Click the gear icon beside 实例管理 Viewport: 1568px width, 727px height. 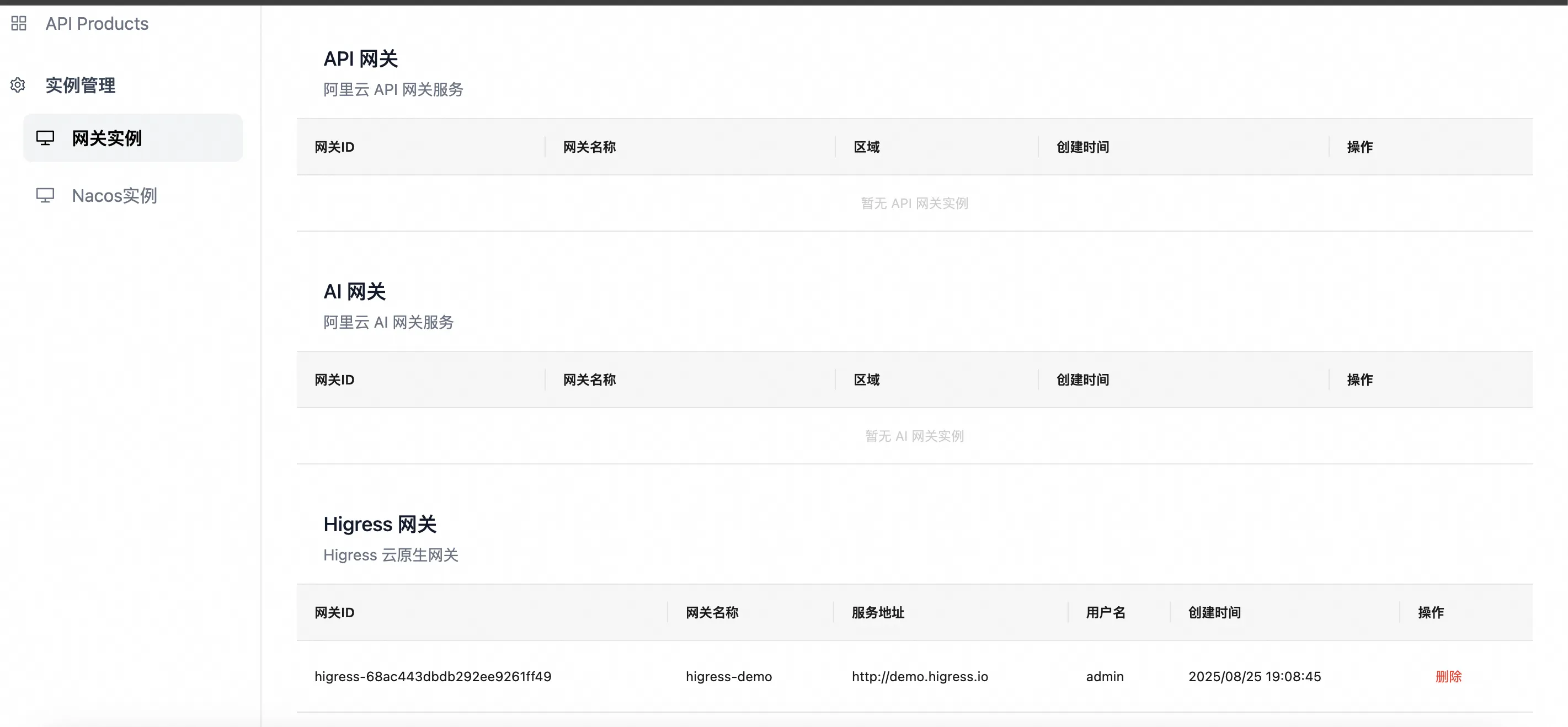coord(18,85)
